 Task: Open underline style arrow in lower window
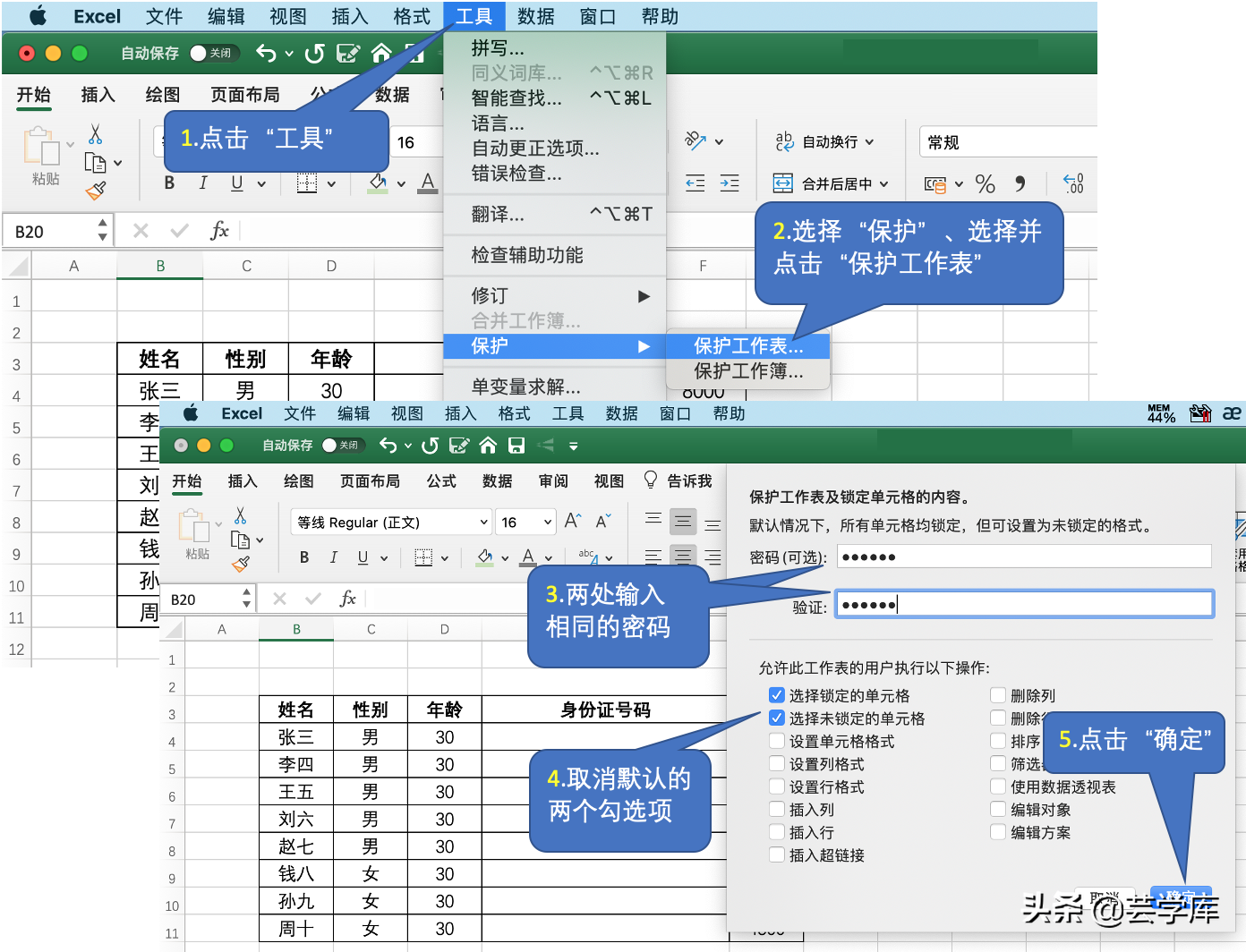pyautogui.click(x=384, y=558)
